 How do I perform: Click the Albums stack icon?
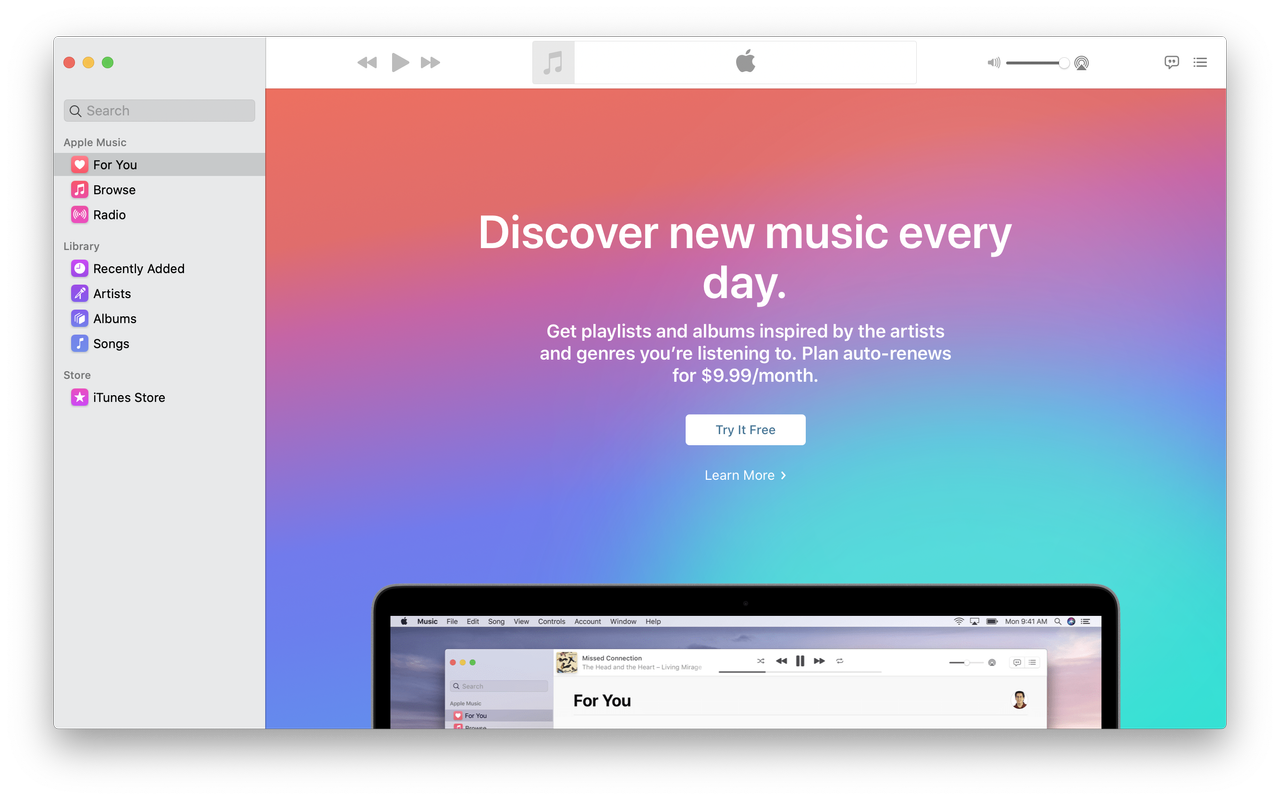click(x=80, y=319)
